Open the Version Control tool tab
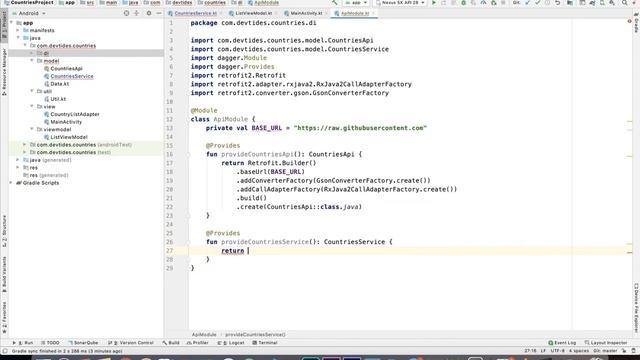 pyautogui.click(x=131, y=342)
